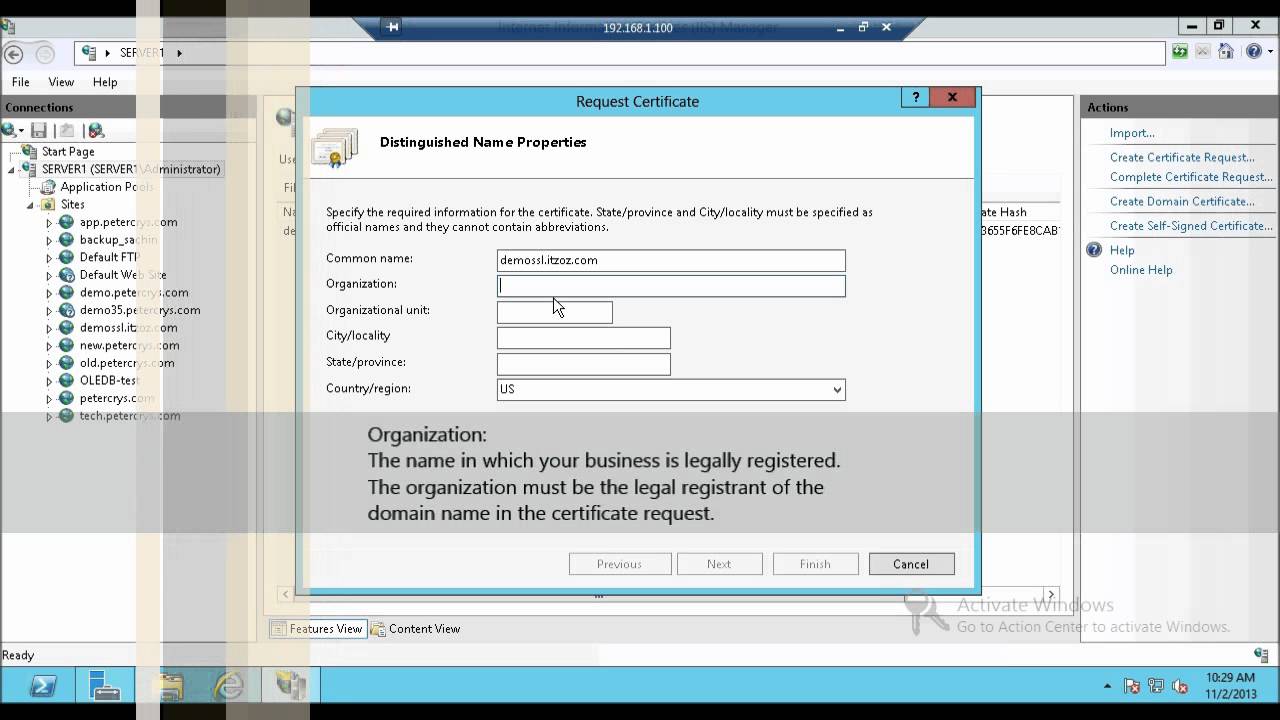The image size is (1280, 720).
Task: Click the pin icon on remote desktop bar
Action: coord(393,27)
